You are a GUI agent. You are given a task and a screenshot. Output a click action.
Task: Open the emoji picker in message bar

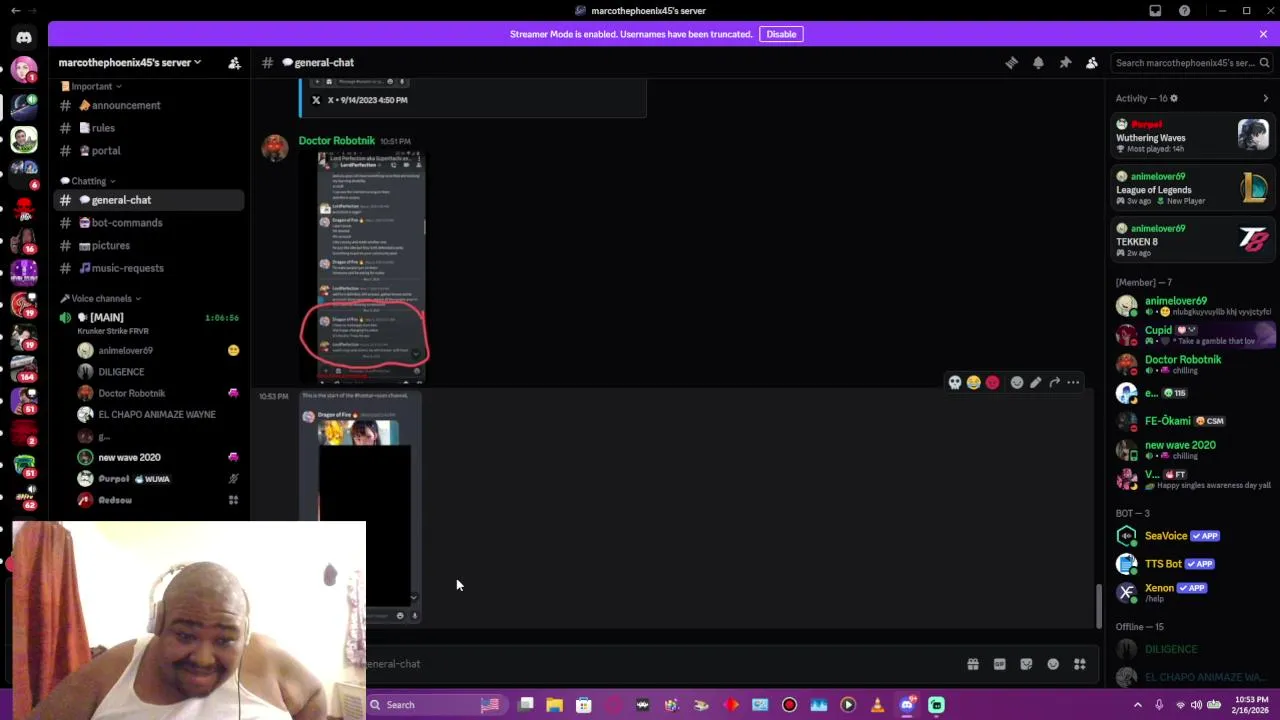click(x=1053, y=664)
